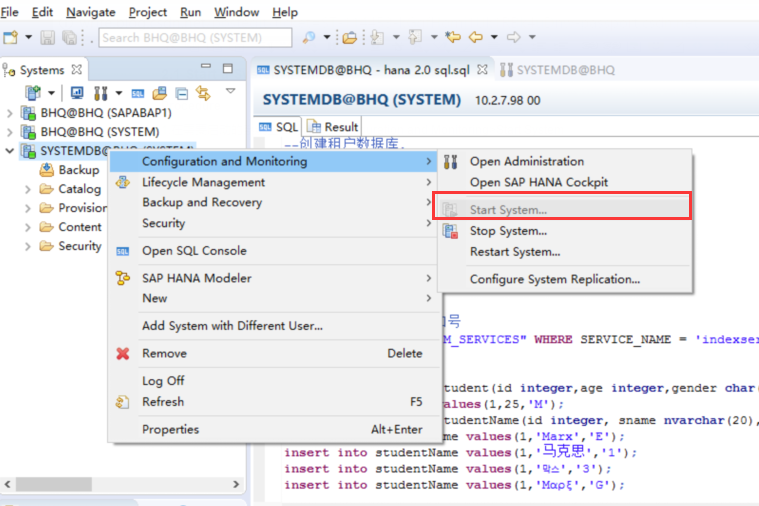Click the New wizard icon in toolbar
The width and height of the screenshot is (759, 506).
pos(10,37)
